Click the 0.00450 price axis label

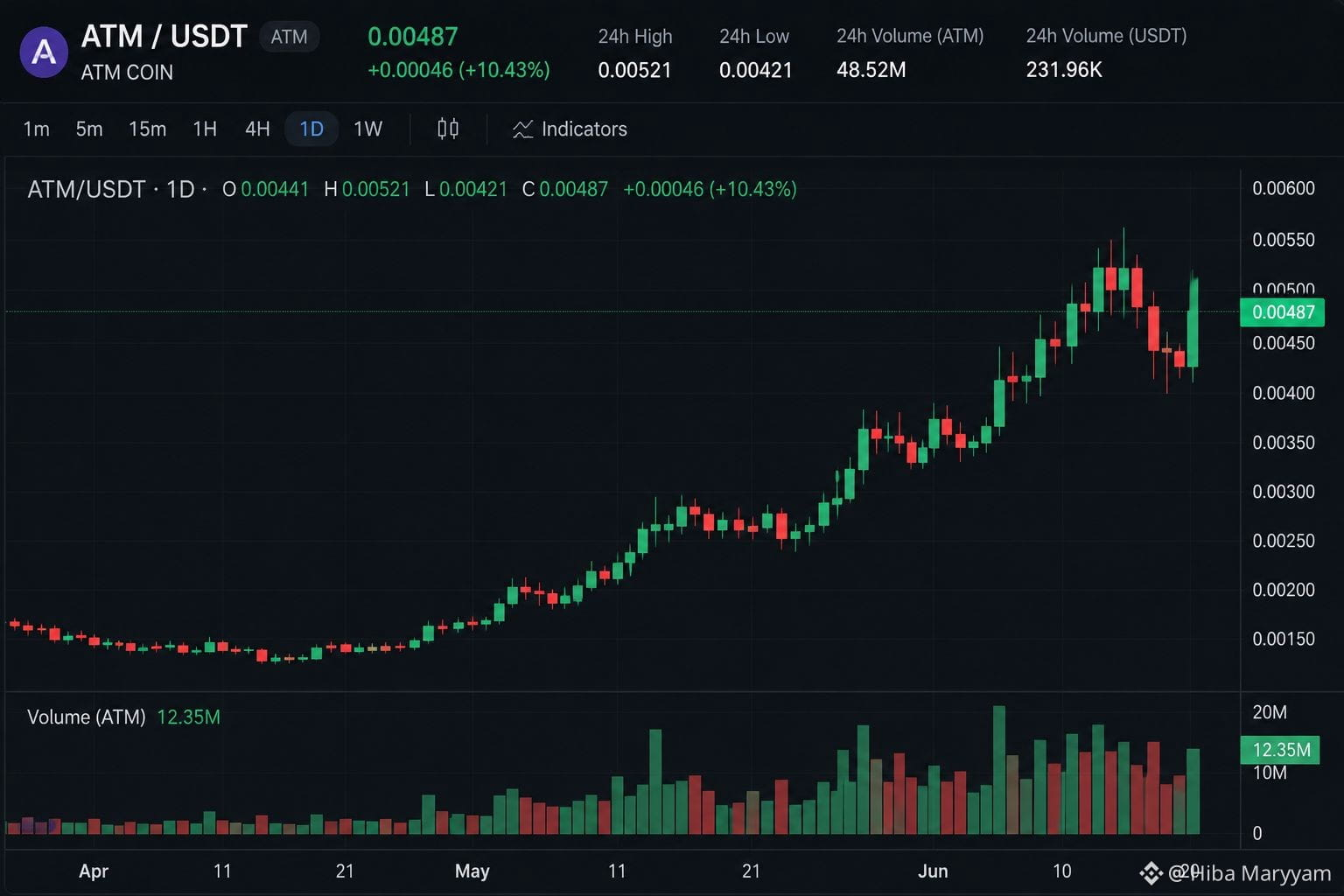pyautogui.click(x=1284, y=343)
